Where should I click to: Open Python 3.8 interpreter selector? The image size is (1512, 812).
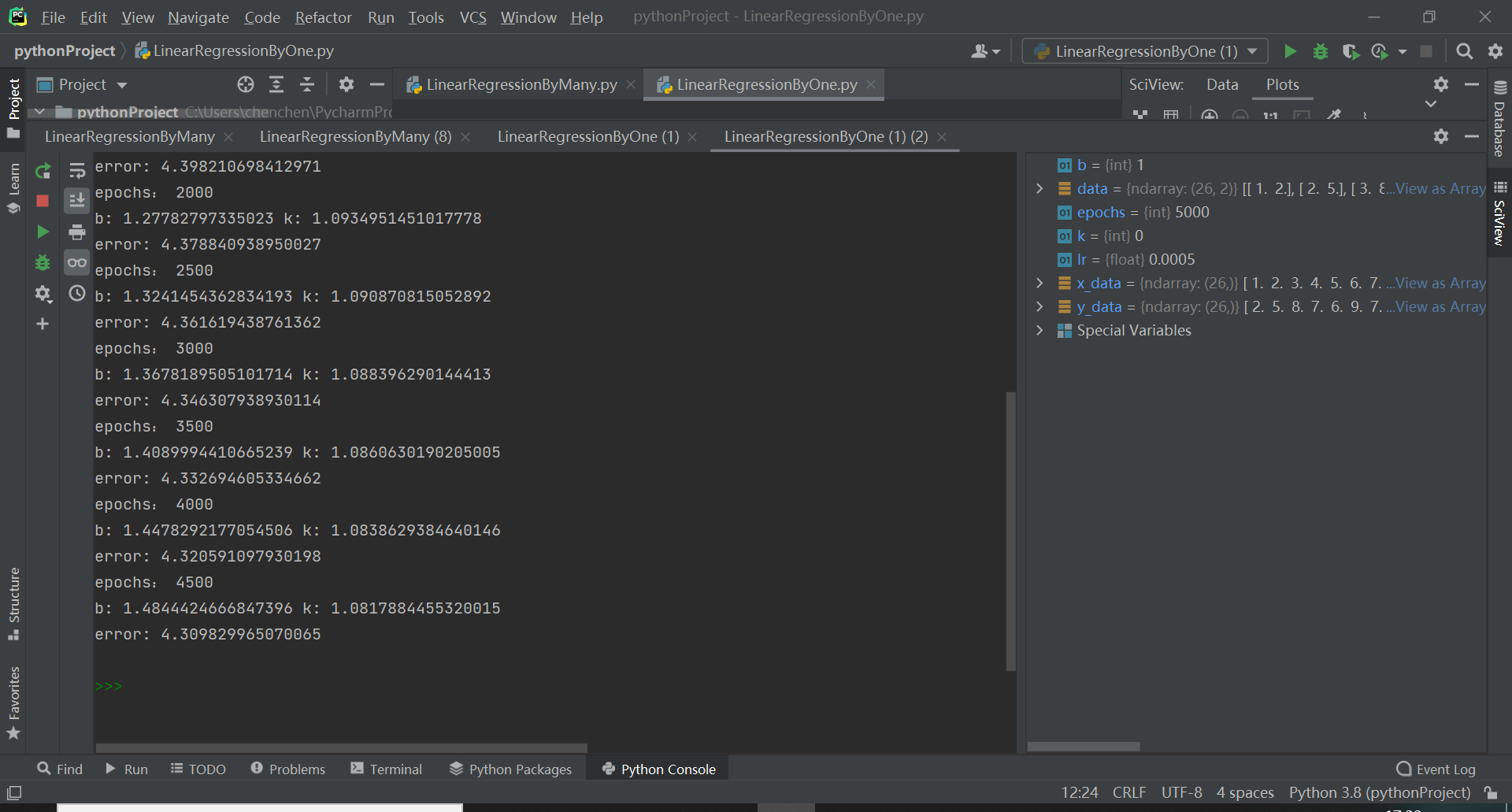(1379, 792)
